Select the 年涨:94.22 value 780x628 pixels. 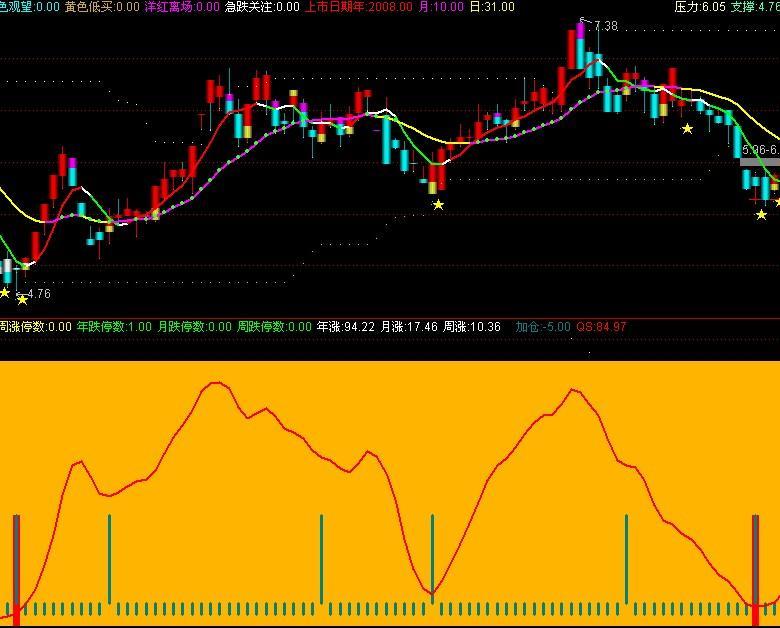click(x=346, y=327)
